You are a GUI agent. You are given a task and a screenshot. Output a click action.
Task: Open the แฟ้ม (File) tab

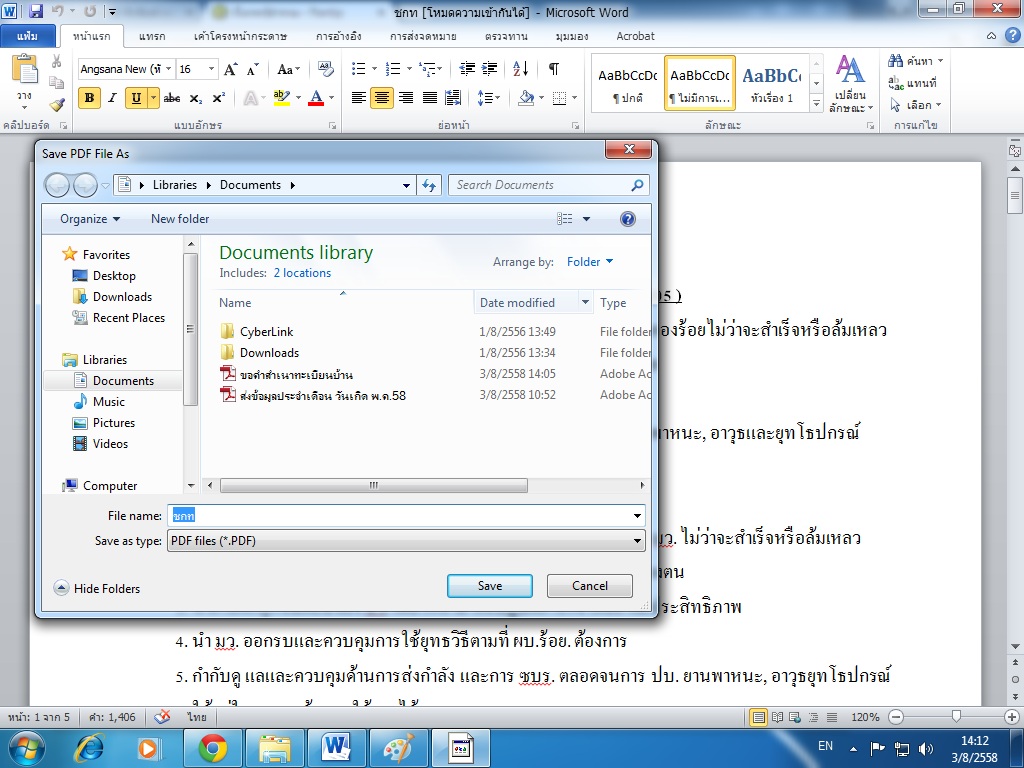tap(27, 37)
